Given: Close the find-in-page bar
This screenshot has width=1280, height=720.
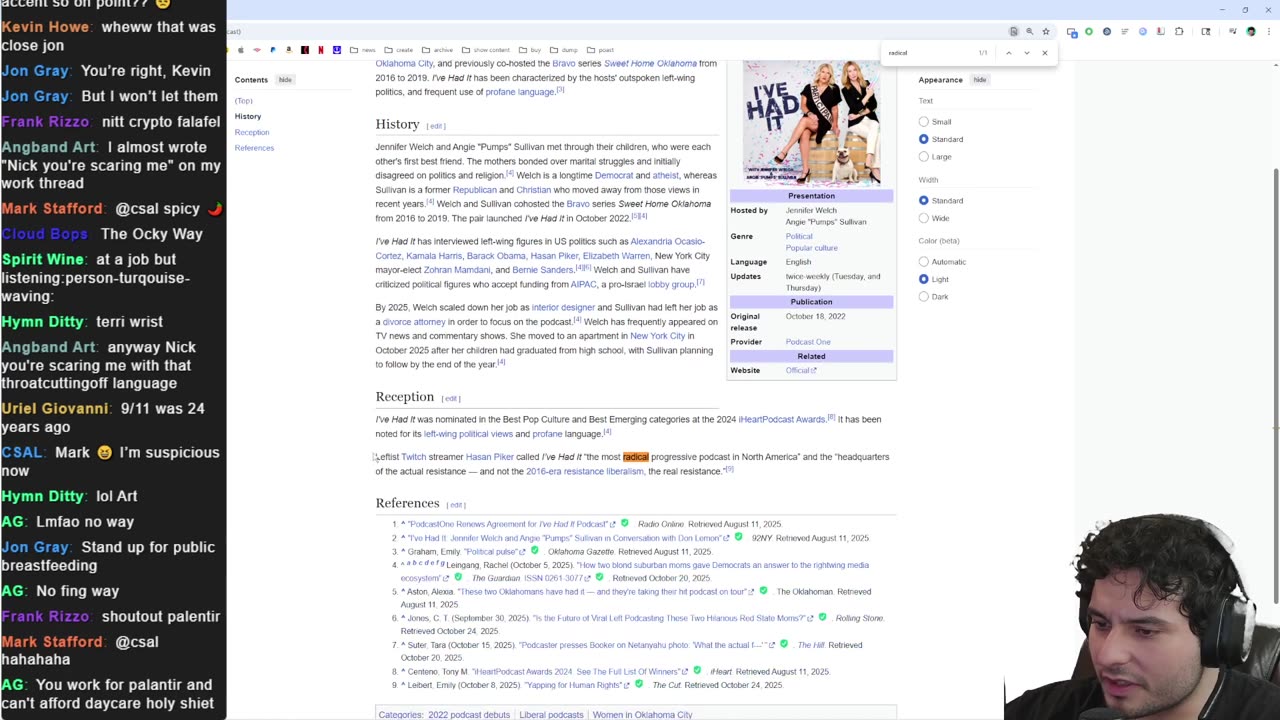Looking at the screenshot, I should pos(1045,53).
